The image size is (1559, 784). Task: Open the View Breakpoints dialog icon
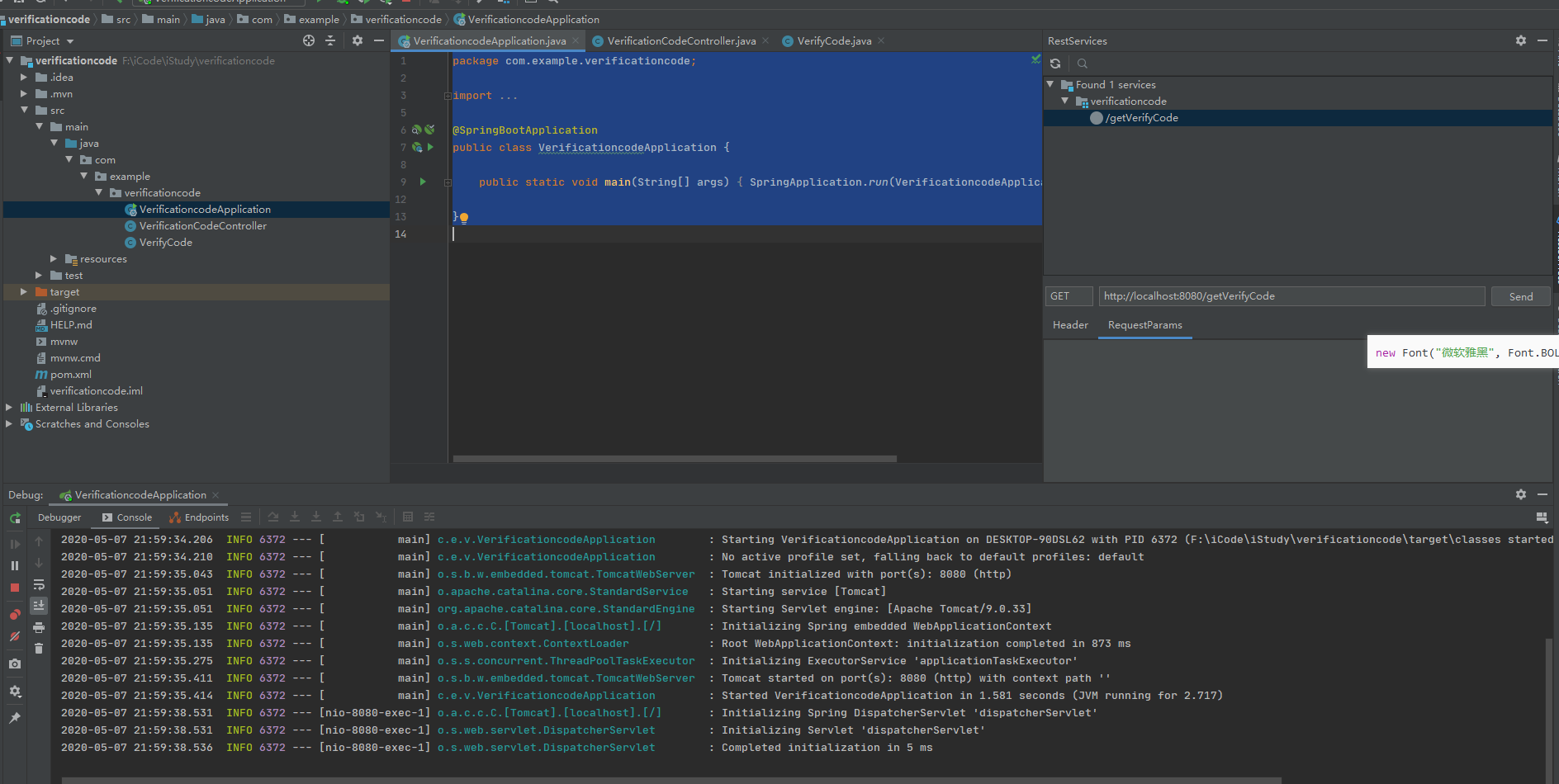[15, 614]
